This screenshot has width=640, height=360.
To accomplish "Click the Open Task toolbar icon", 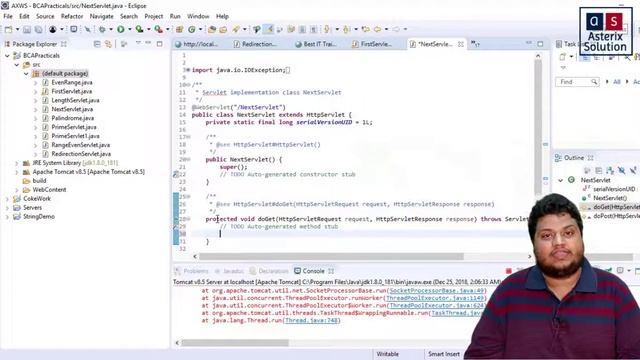I will coord(223,29).
